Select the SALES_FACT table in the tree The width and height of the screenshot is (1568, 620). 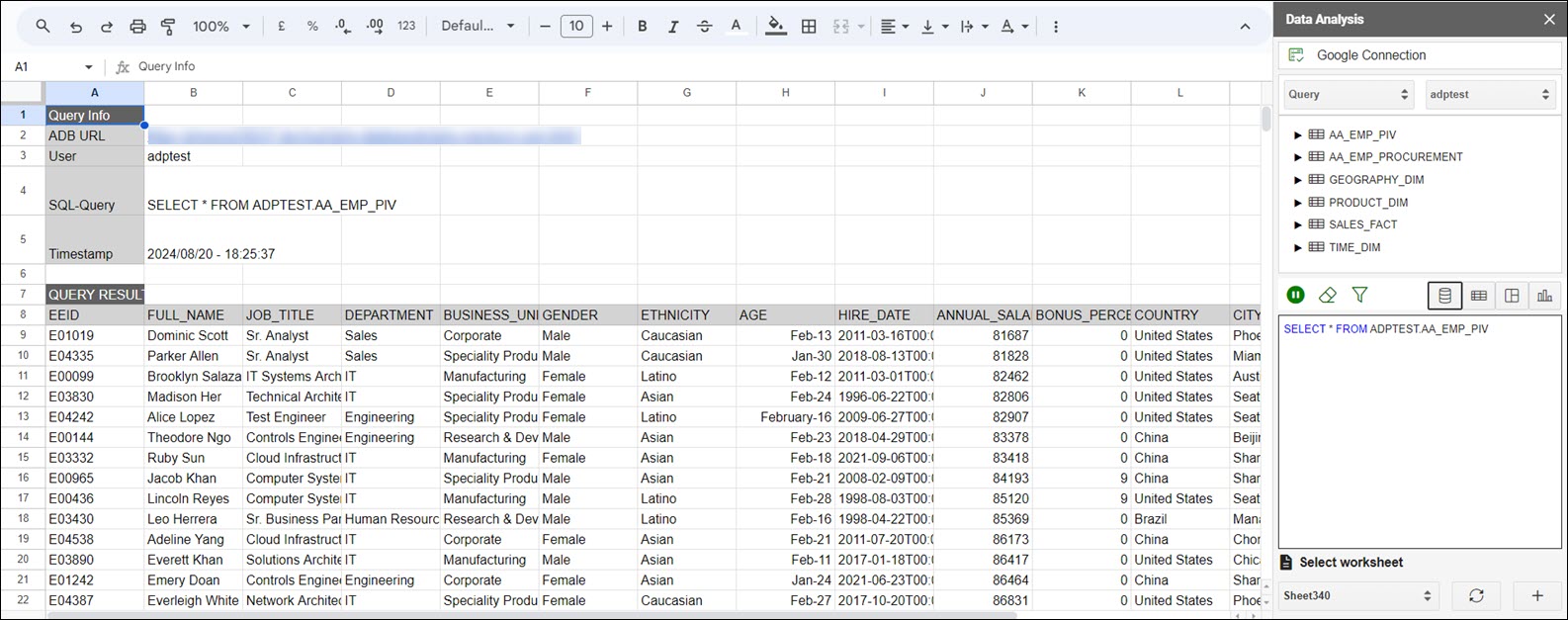pyautogui.click(x=1362, y=224)
